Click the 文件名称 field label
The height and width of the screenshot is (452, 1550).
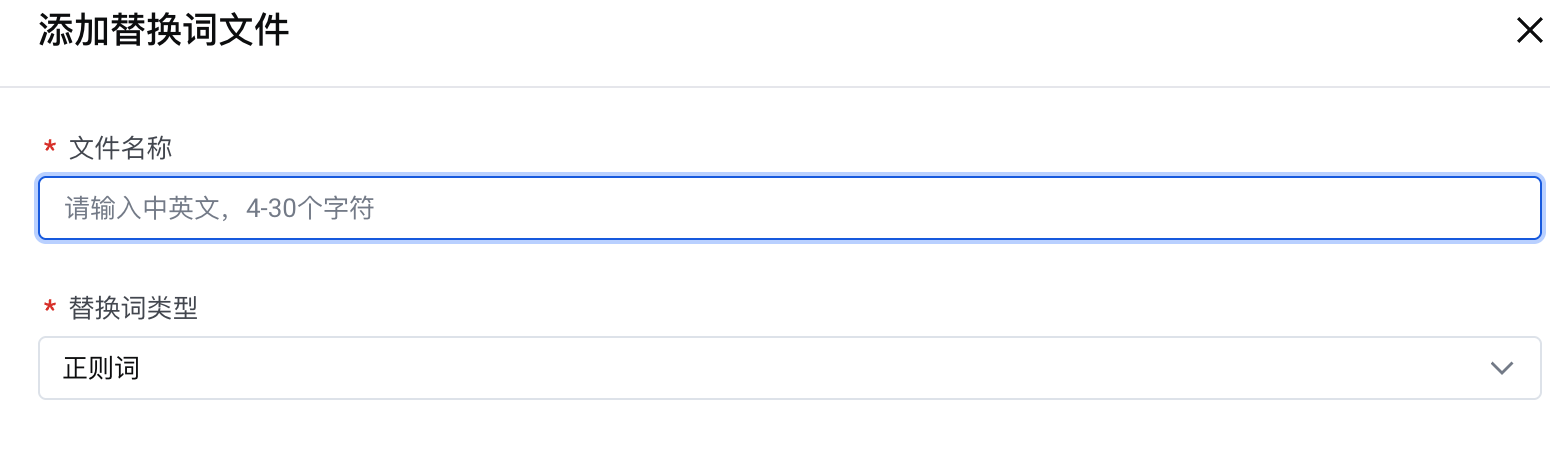coord(120,148)
